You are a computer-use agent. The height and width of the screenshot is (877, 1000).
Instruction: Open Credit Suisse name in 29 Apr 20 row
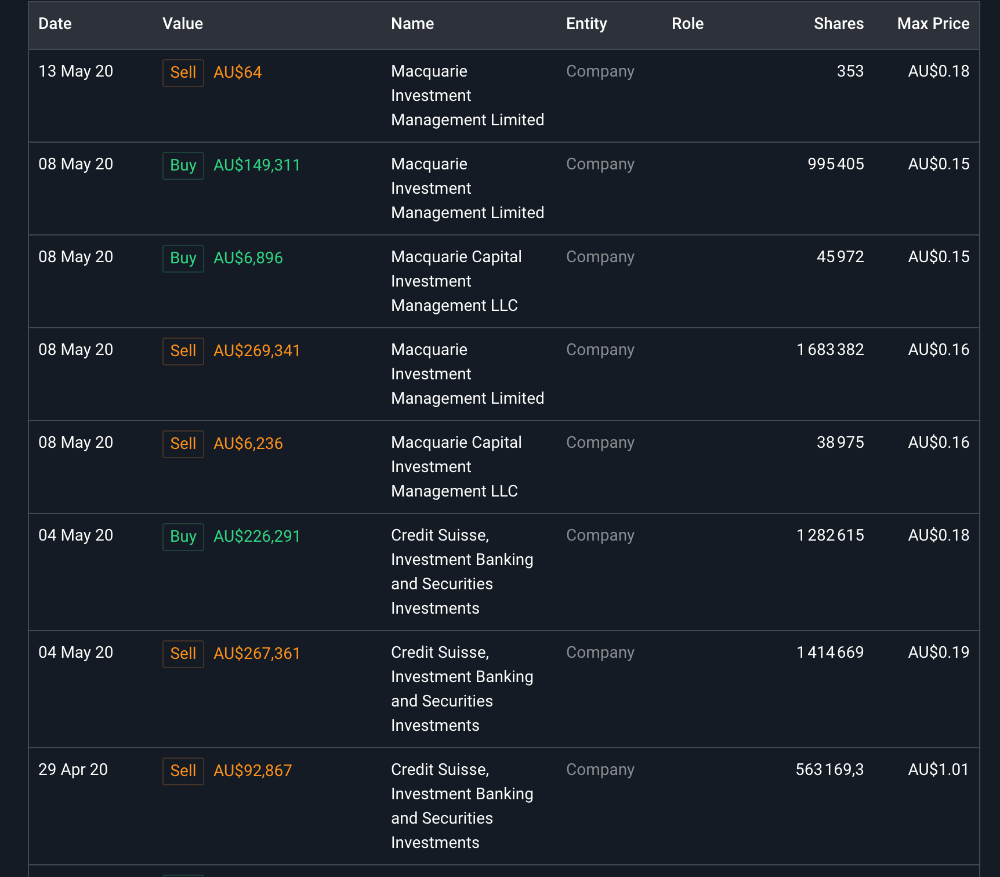click(461, 806)
